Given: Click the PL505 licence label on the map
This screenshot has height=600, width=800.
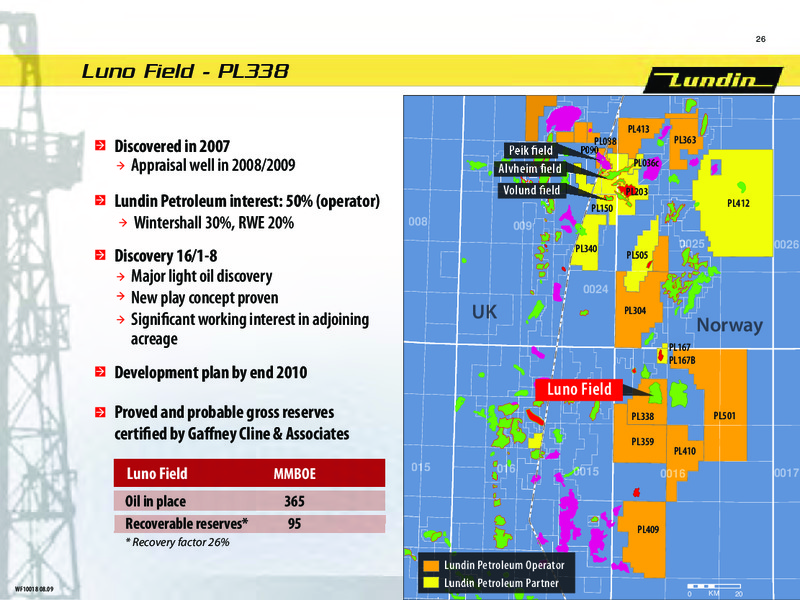Looking at the screenshot, I should click(637, 255).
